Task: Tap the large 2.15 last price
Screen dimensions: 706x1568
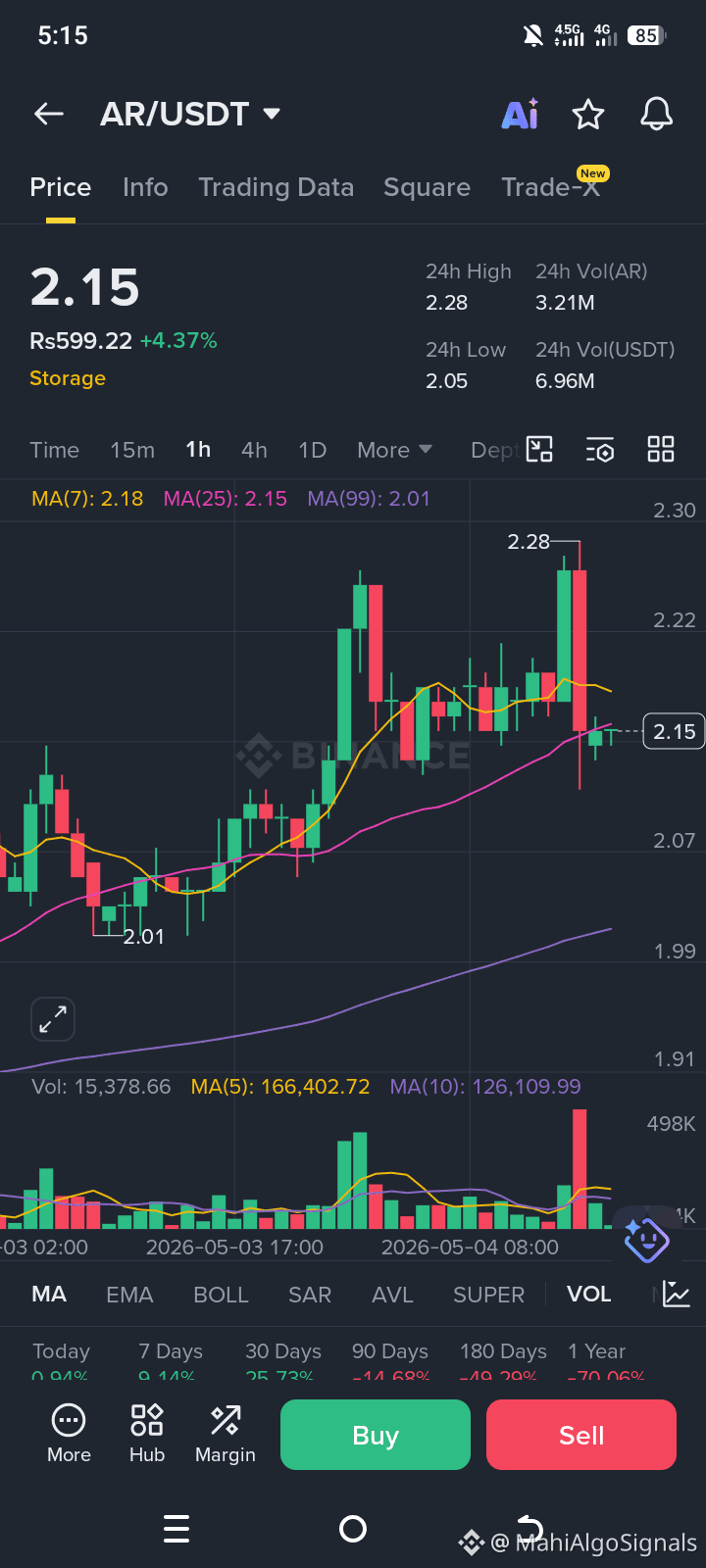Action: pyautogui.click(x=85, y=287)
